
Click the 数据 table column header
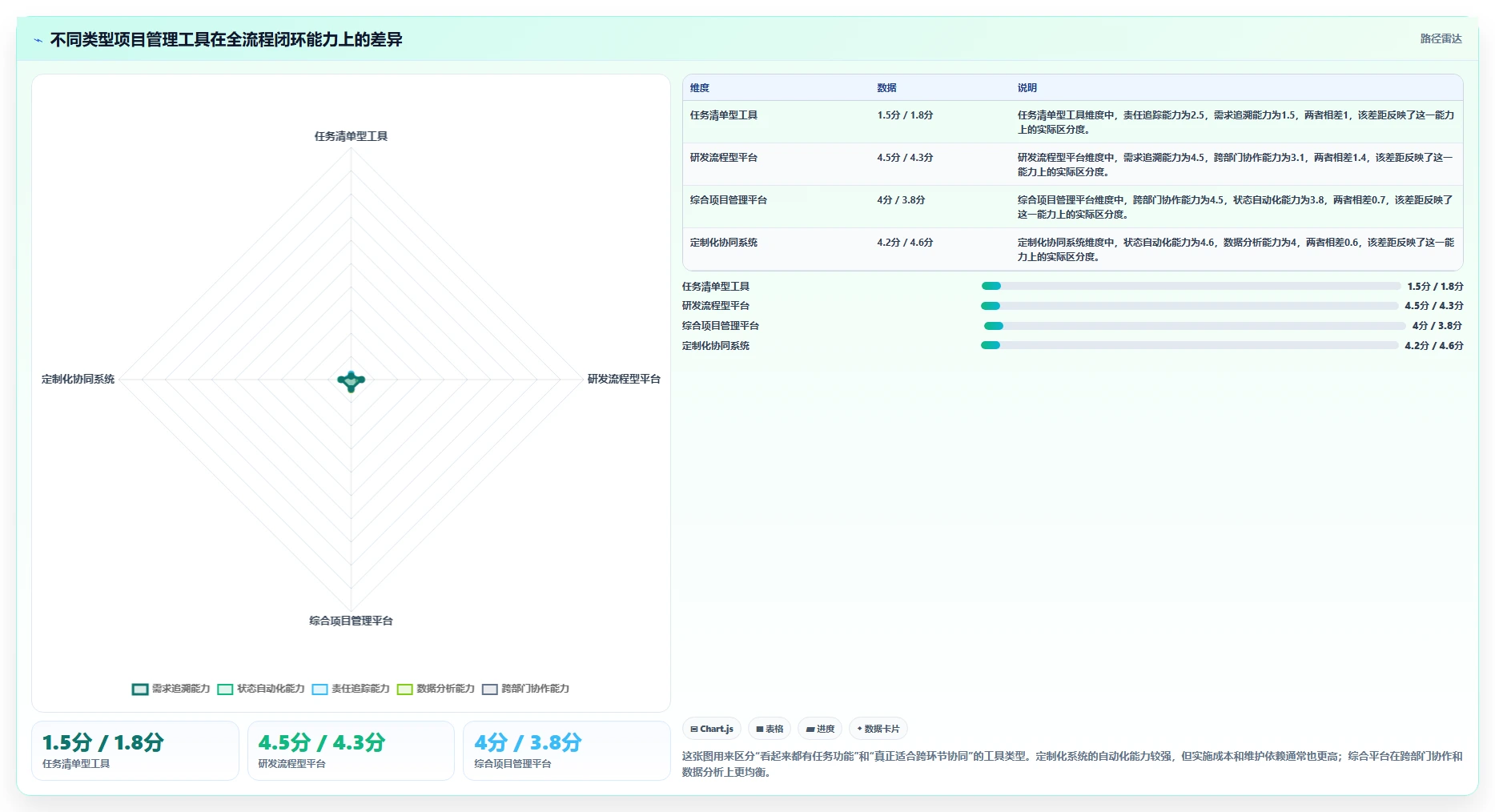(x=886, y=88)
